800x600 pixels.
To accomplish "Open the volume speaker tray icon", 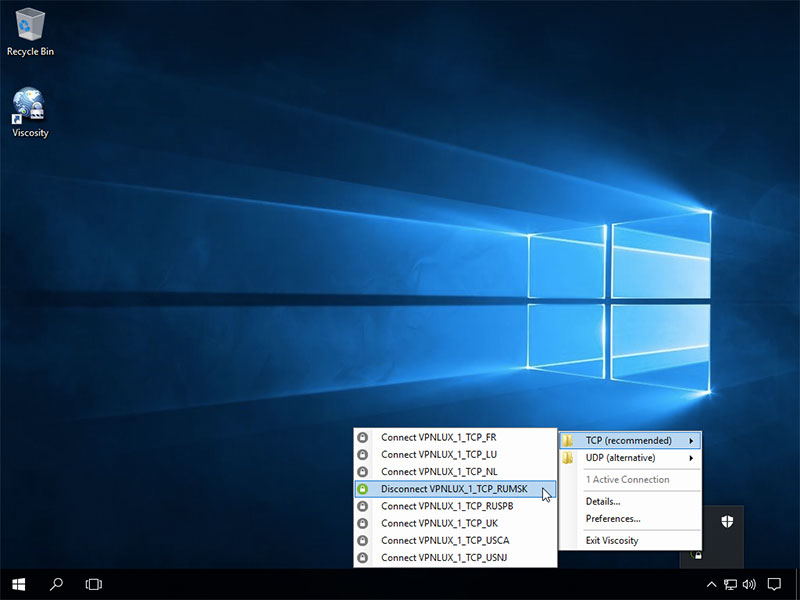I will tap(749, 584).
